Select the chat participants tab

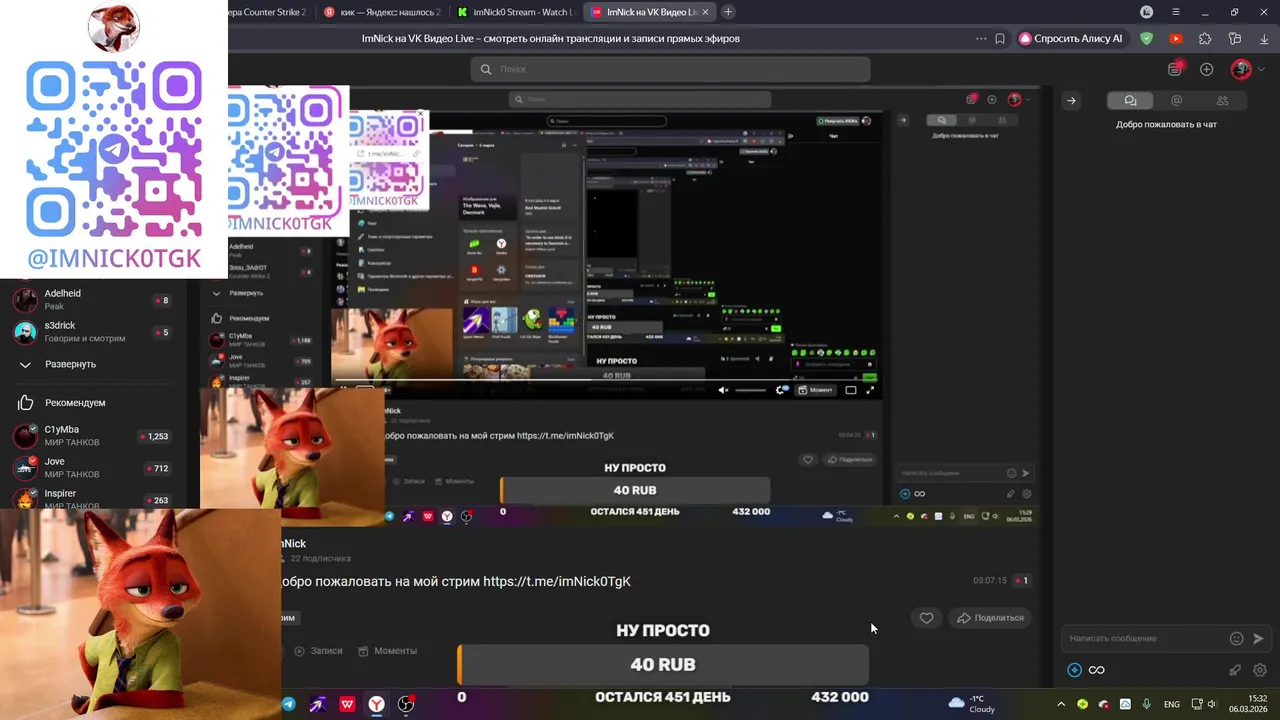pyautogui.click(x=1222, y=100)
